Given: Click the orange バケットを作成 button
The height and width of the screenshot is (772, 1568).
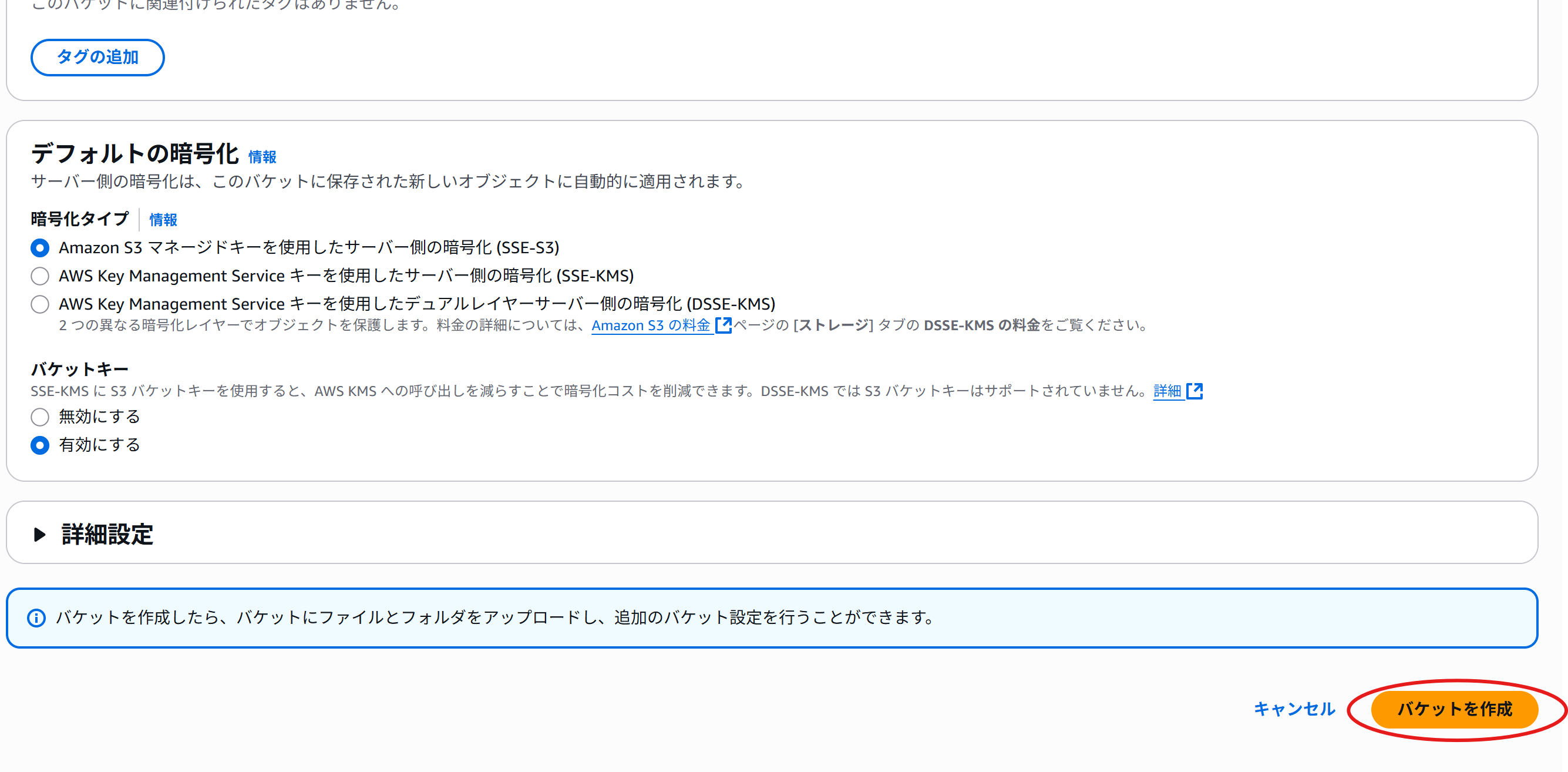Looking at the screenshot, I should 1454,709.
